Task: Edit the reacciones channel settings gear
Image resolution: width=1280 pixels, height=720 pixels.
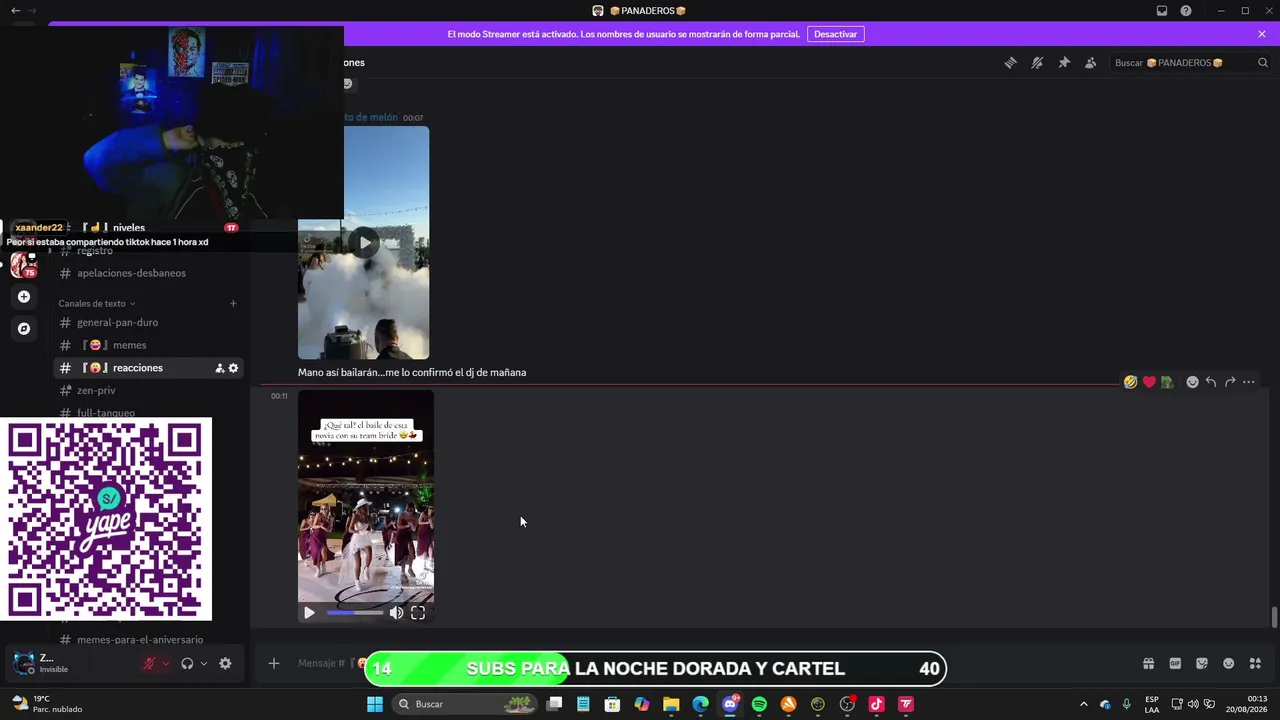Action: (x=233, y=368)
